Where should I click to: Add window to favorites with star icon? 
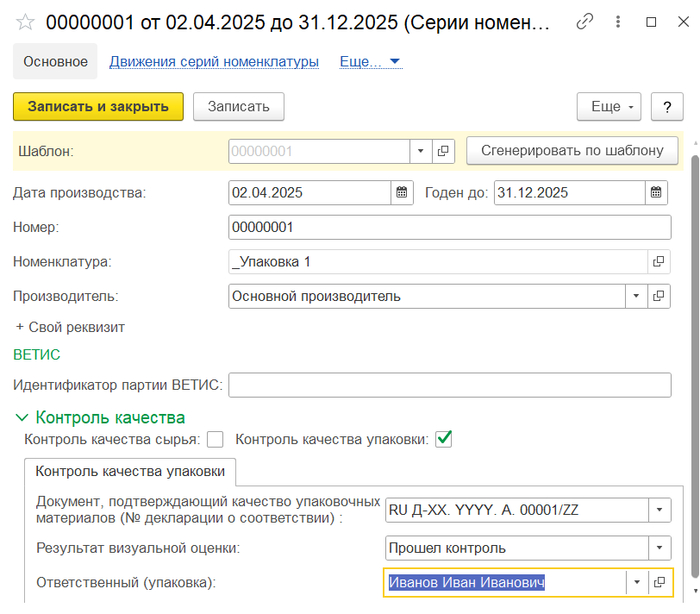[x=25, y=21]
